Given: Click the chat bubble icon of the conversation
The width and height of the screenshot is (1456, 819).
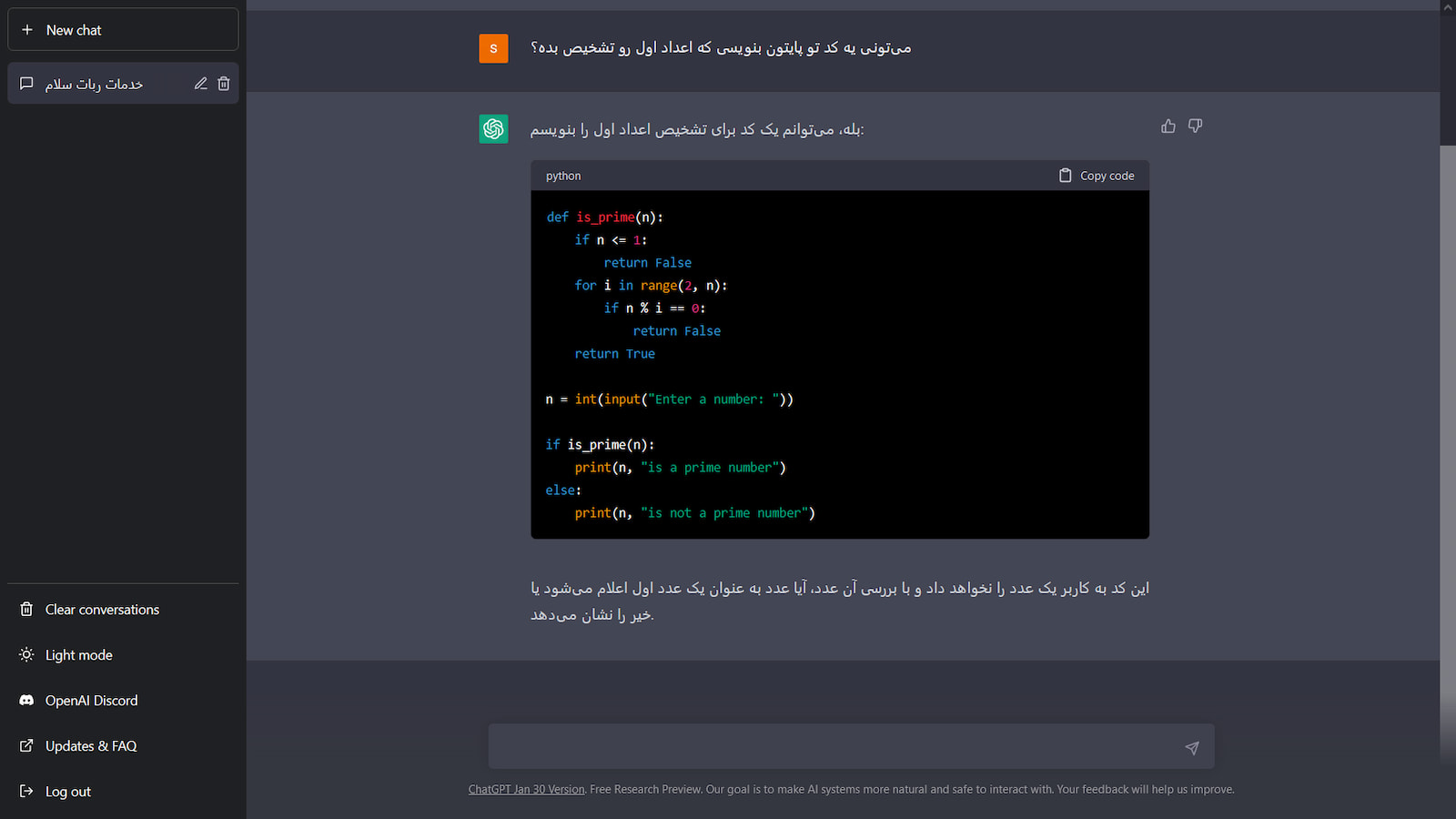Looking at the screenshot, I should (x=26, y=84).
